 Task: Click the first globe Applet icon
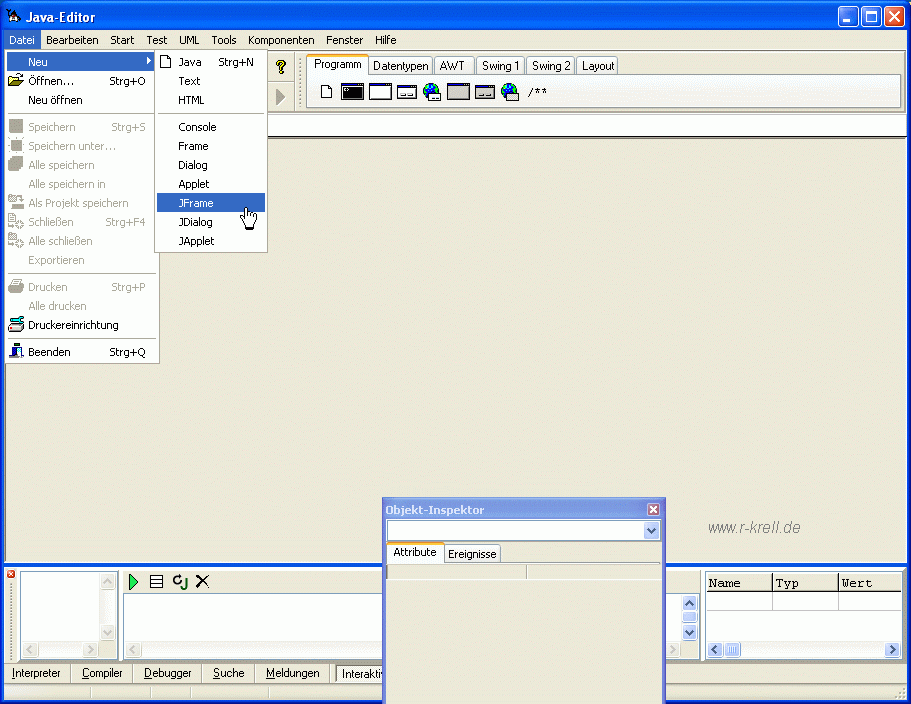pos(432,92)
